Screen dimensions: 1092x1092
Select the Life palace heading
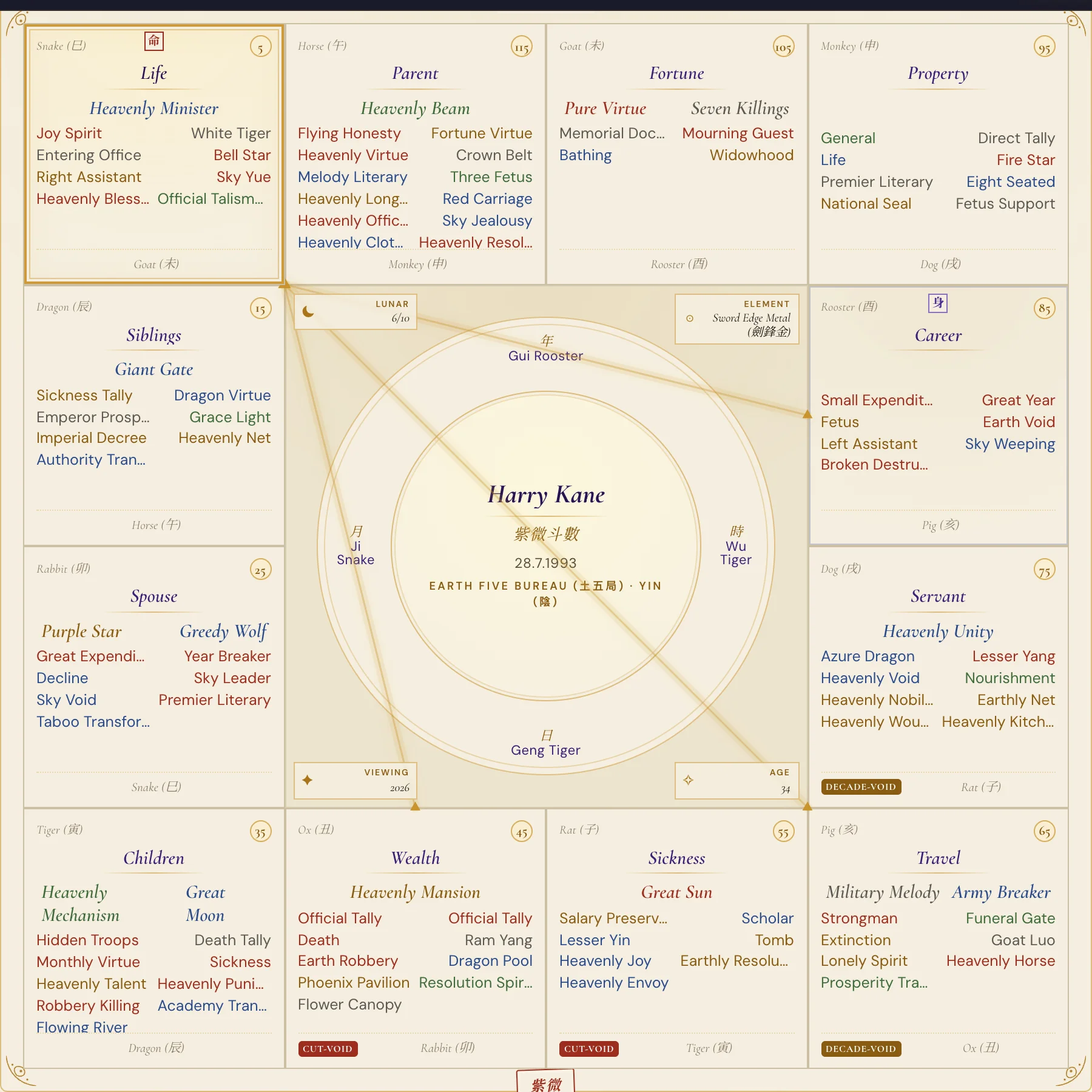pyautogui.click(x=154, y=73)
